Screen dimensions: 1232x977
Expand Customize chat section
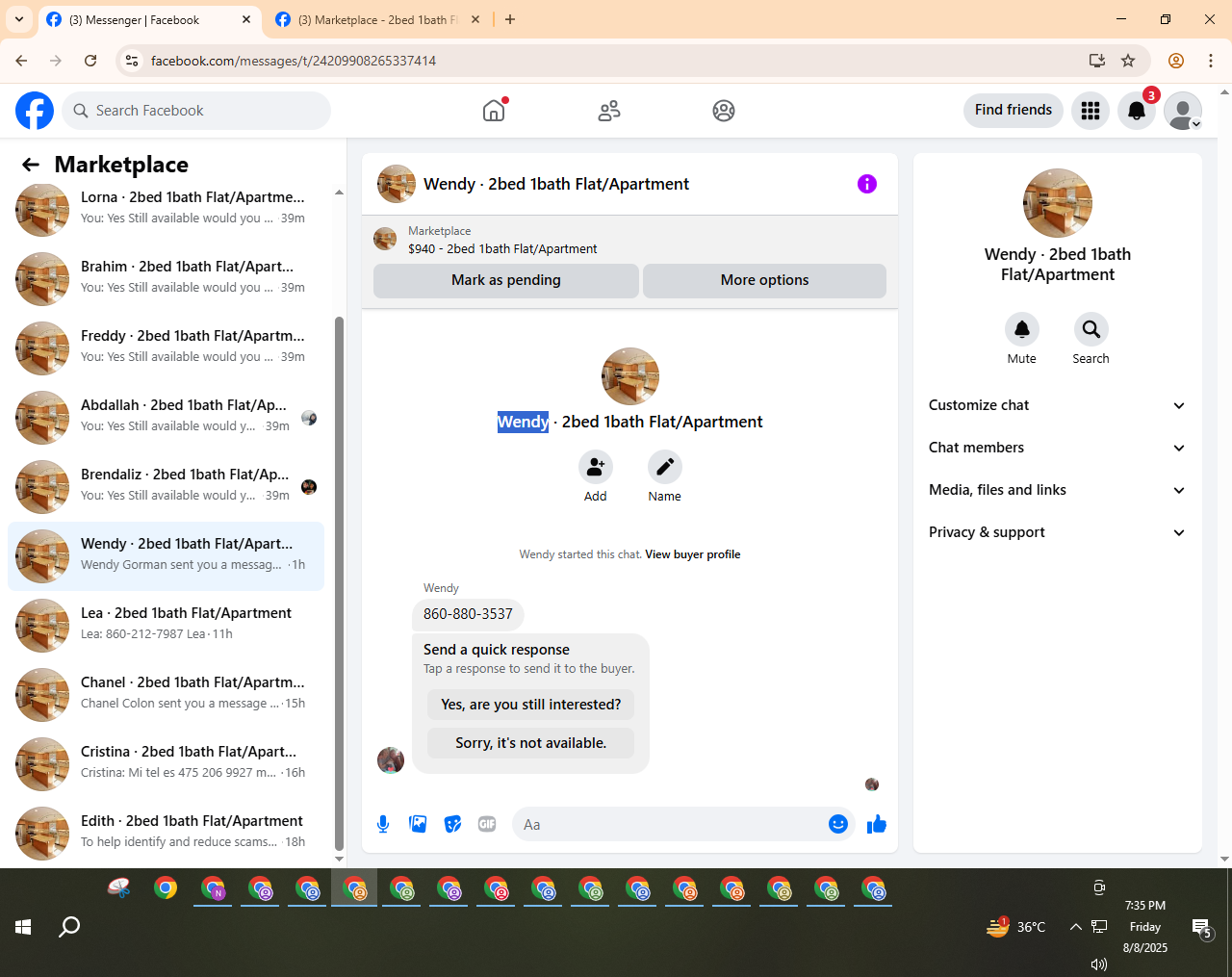[x=1057, y=405]
